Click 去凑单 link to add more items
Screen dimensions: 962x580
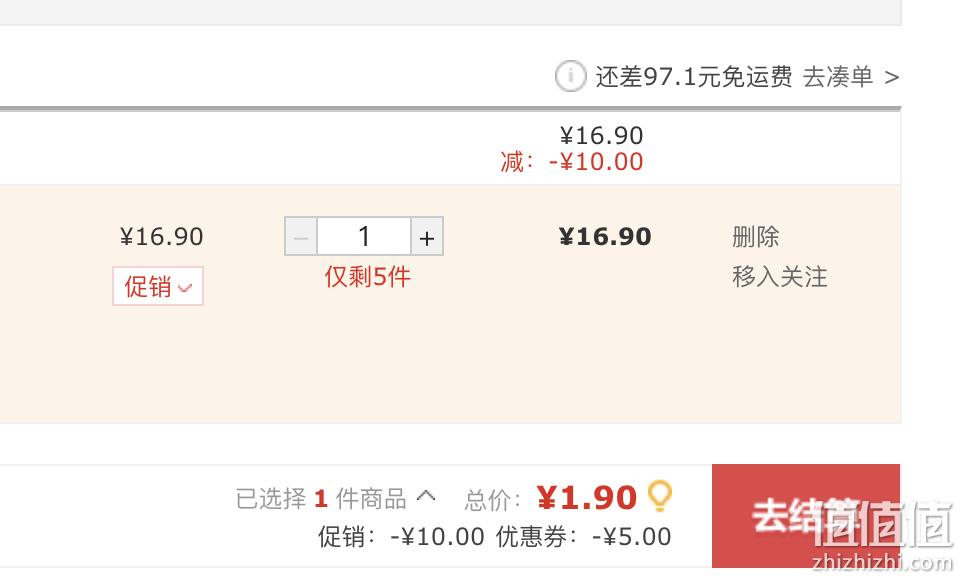pyautogui.click(x=837, y=77)
